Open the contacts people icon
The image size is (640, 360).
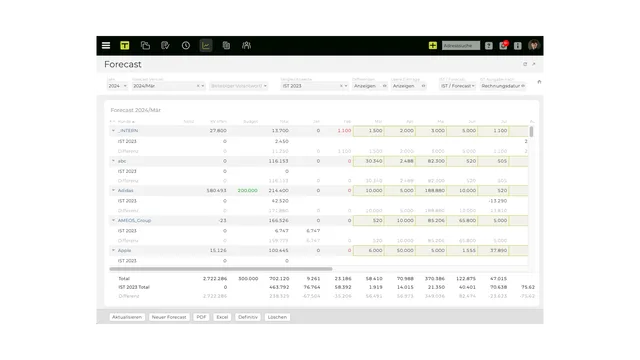click(246, 45)
